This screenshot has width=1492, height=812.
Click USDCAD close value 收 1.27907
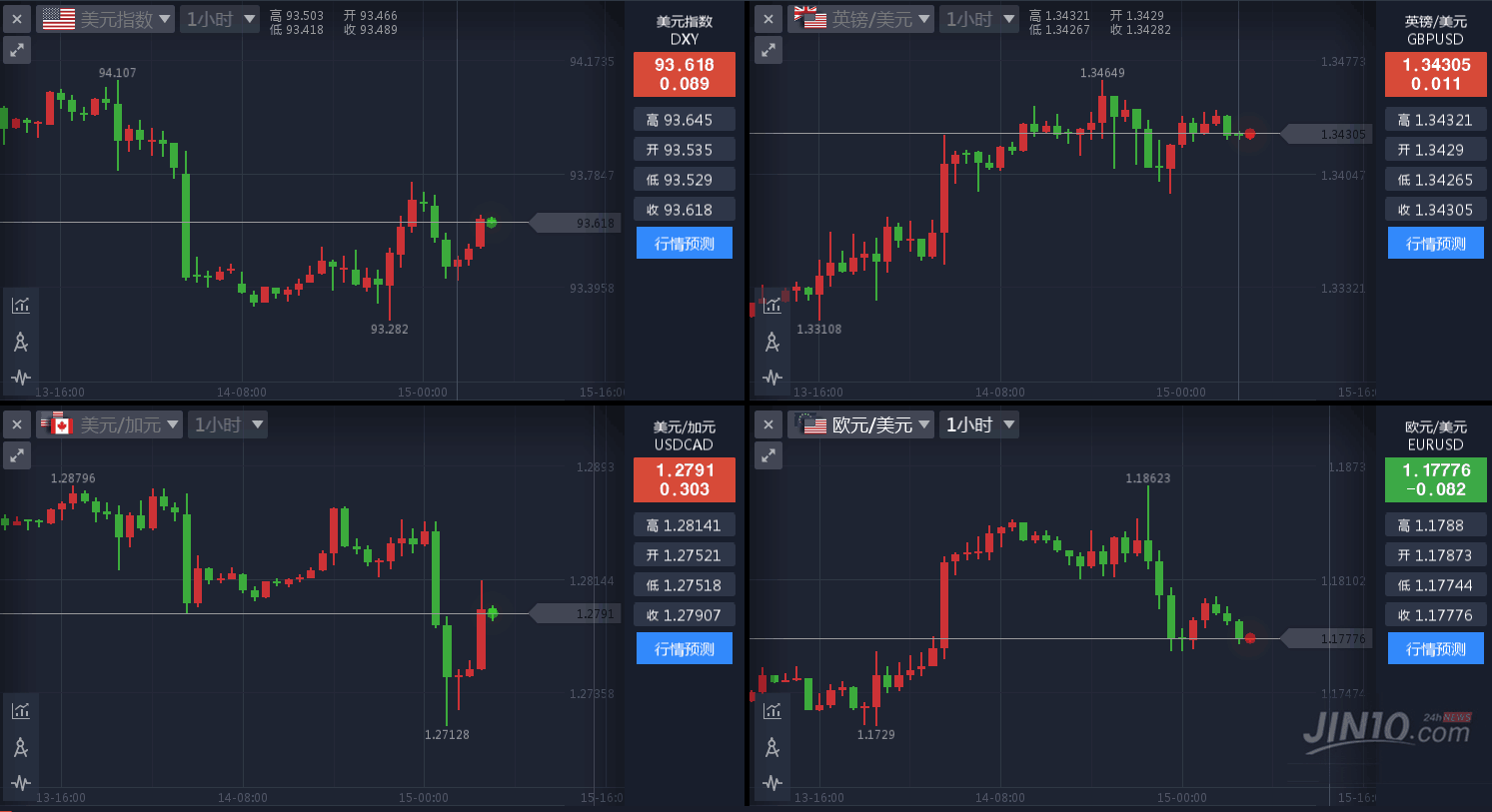(x=685, y=615)
